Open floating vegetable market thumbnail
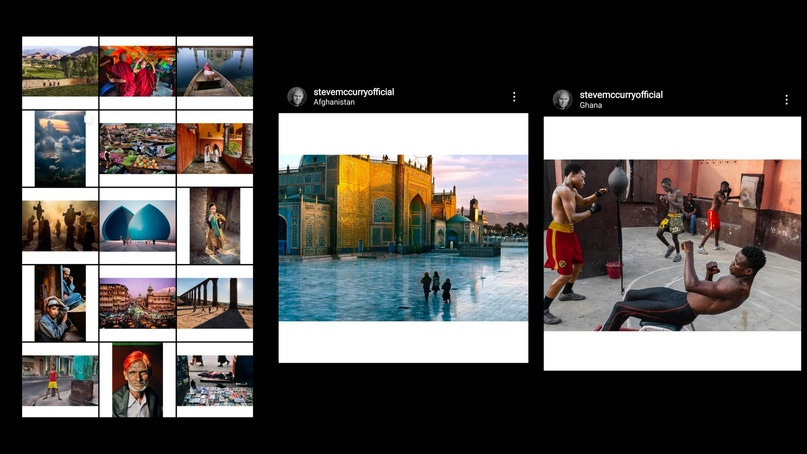807x454 pixels. pos(137,148)
